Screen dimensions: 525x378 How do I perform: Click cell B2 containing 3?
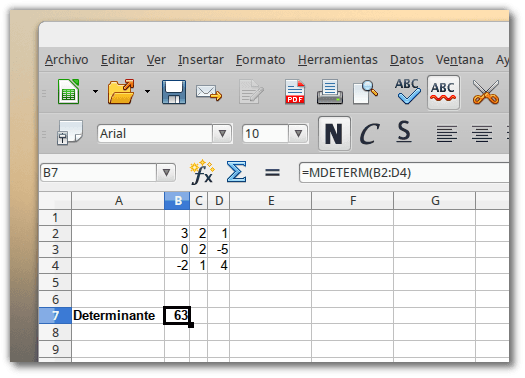tap(177, 233)
